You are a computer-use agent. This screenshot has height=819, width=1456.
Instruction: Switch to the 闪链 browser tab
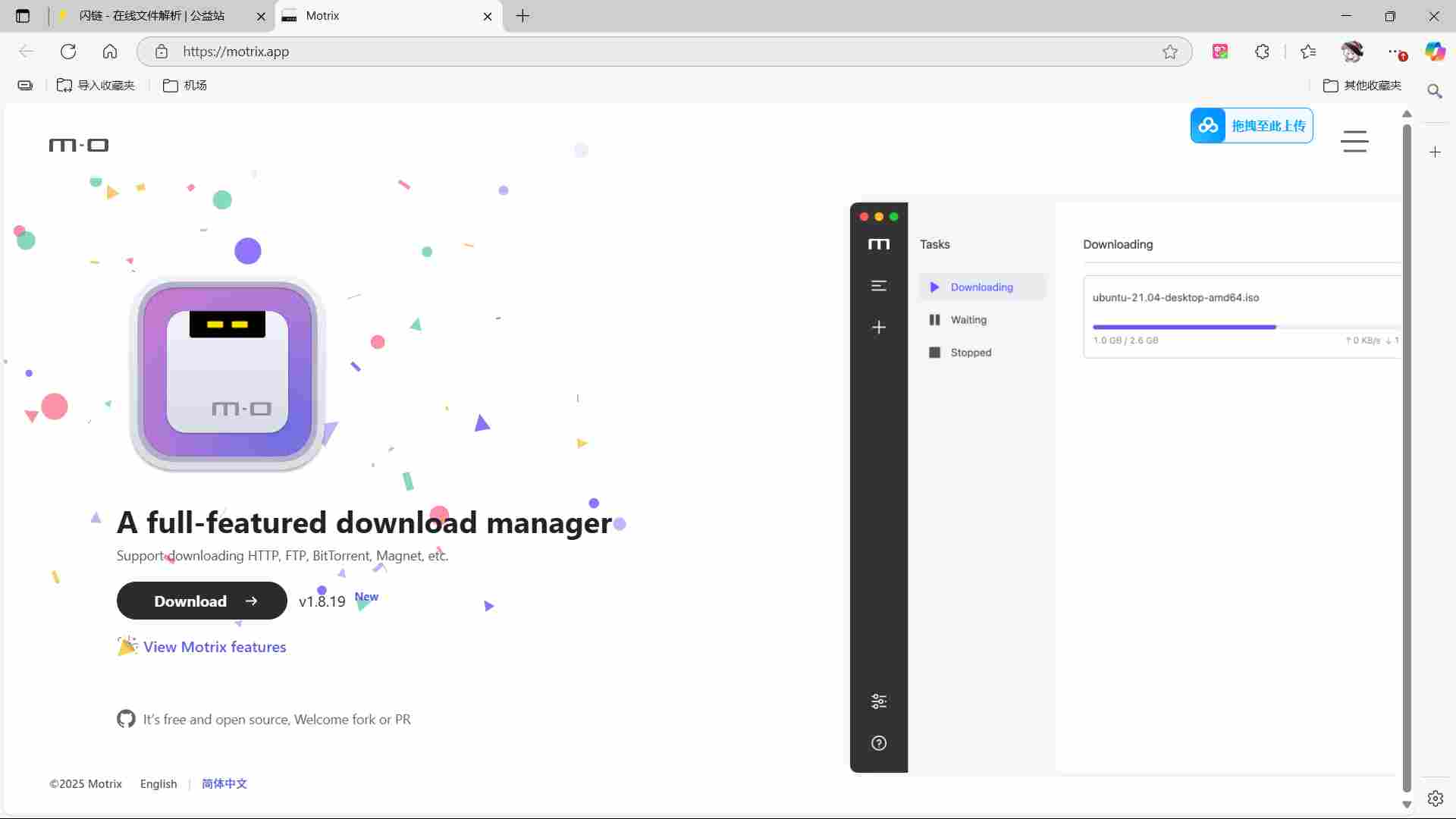(152, 16)
